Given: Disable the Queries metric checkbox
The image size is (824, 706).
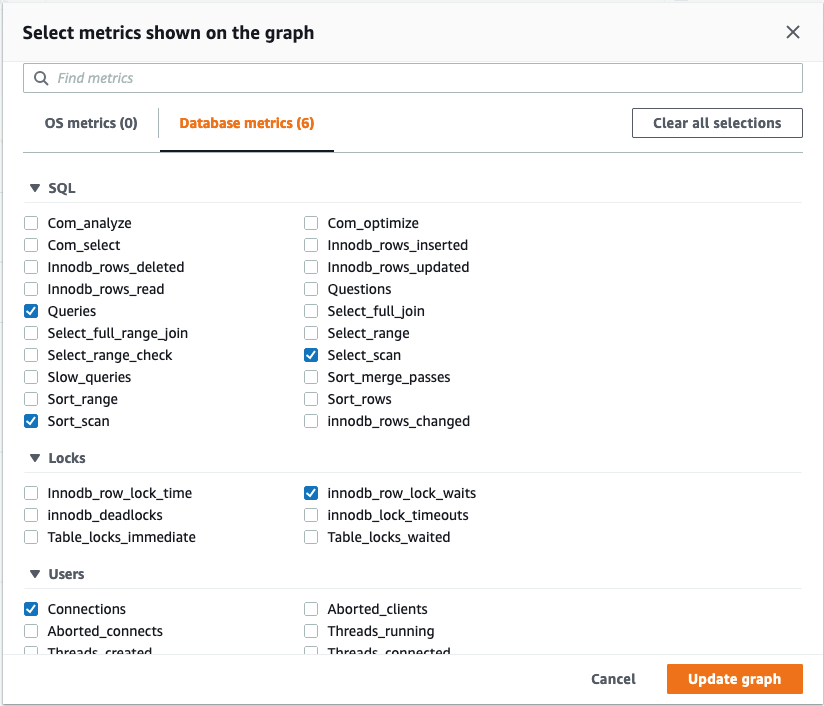Looking at the screenshot, I should pos(31,311).
